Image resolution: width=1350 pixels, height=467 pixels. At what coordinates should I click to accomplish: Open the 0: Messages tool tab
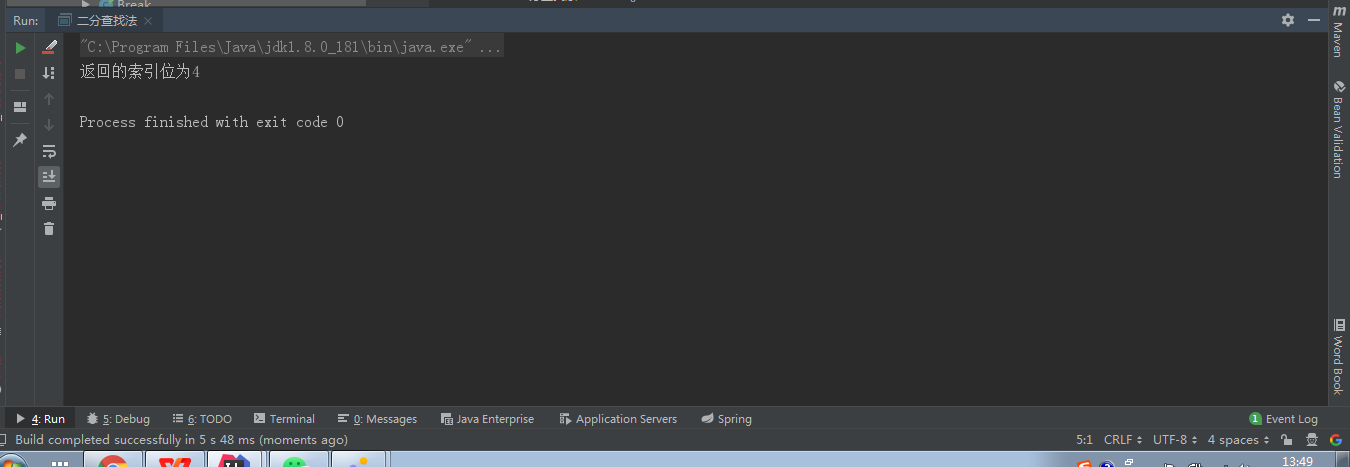point(377,419)
